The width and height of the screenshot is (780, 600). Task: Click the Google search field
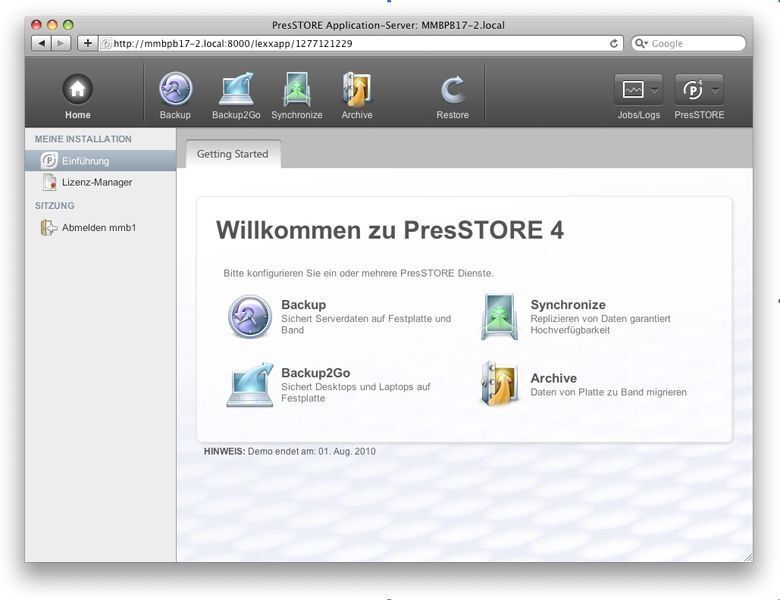pos(688,43)
